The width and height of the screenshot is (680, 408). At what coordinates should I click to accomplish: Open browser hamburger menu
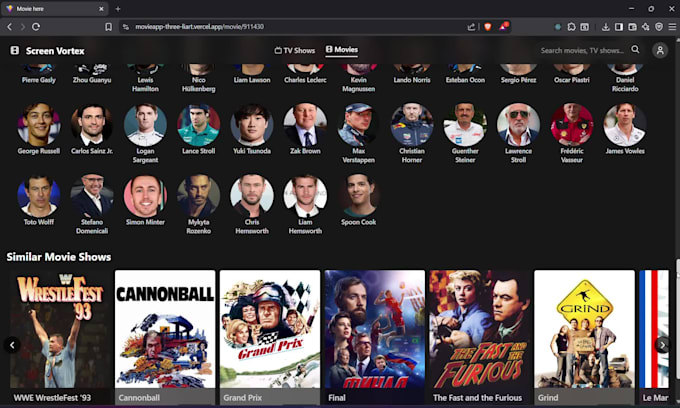tap(672, 27)
